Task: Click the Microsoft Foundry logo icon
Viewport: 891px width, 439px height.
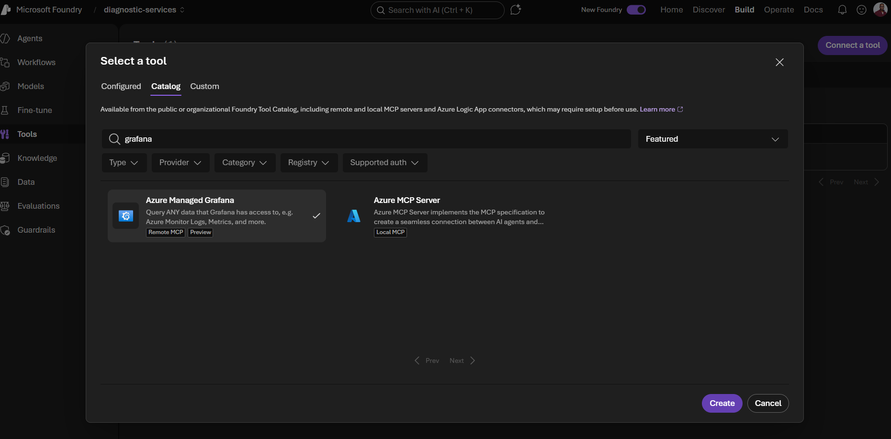Action: (6, 10)
